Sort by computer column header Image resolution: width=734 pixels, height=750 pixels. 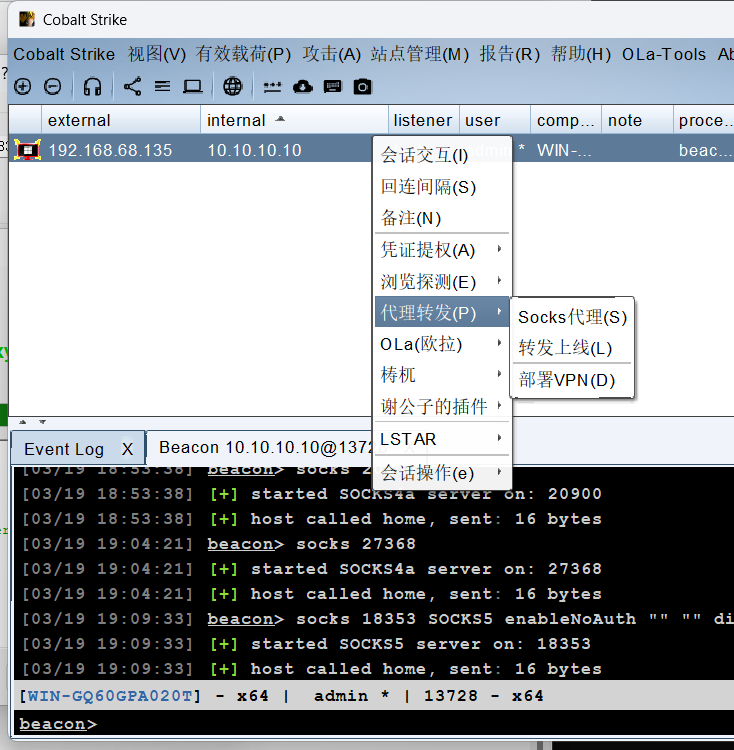566,120
